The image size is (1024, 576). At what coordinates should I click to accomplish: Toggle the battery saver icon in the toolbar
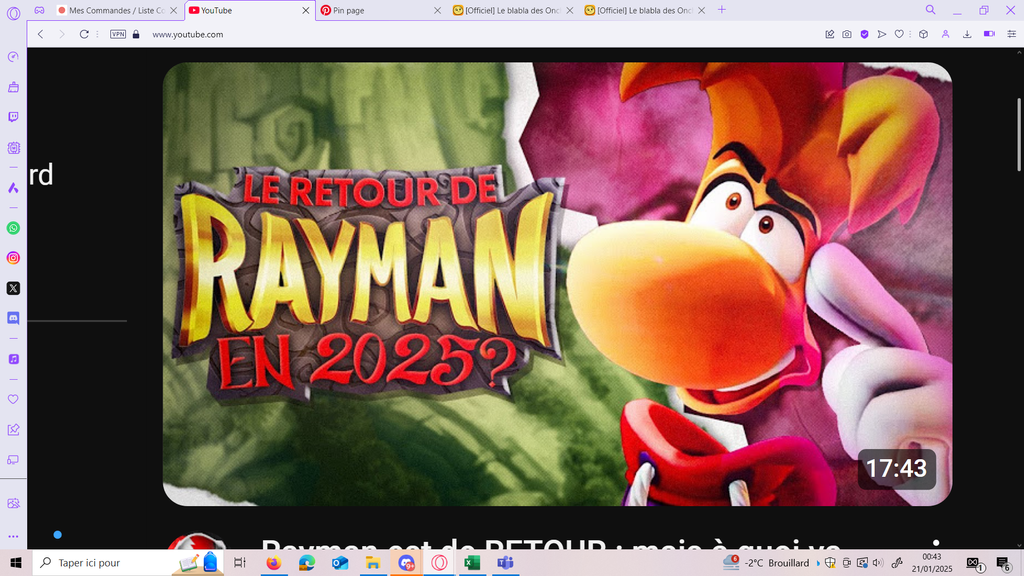click(989, 34)
